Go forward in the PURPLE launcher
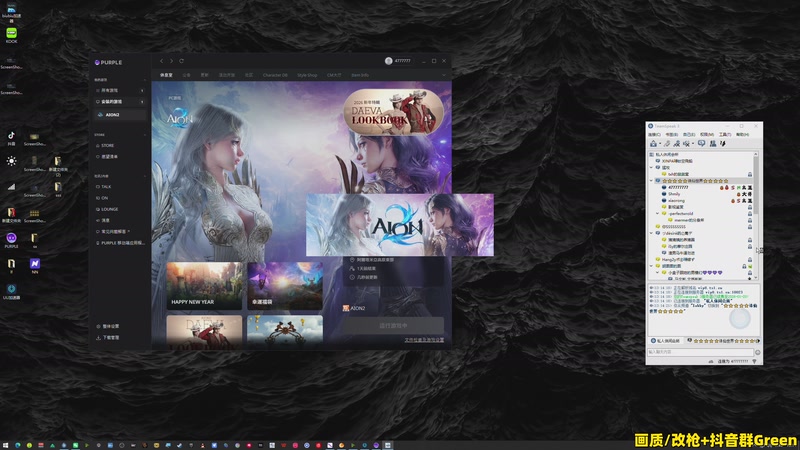The width and height of the screenshot is (800, 450). tap(171, 61)
